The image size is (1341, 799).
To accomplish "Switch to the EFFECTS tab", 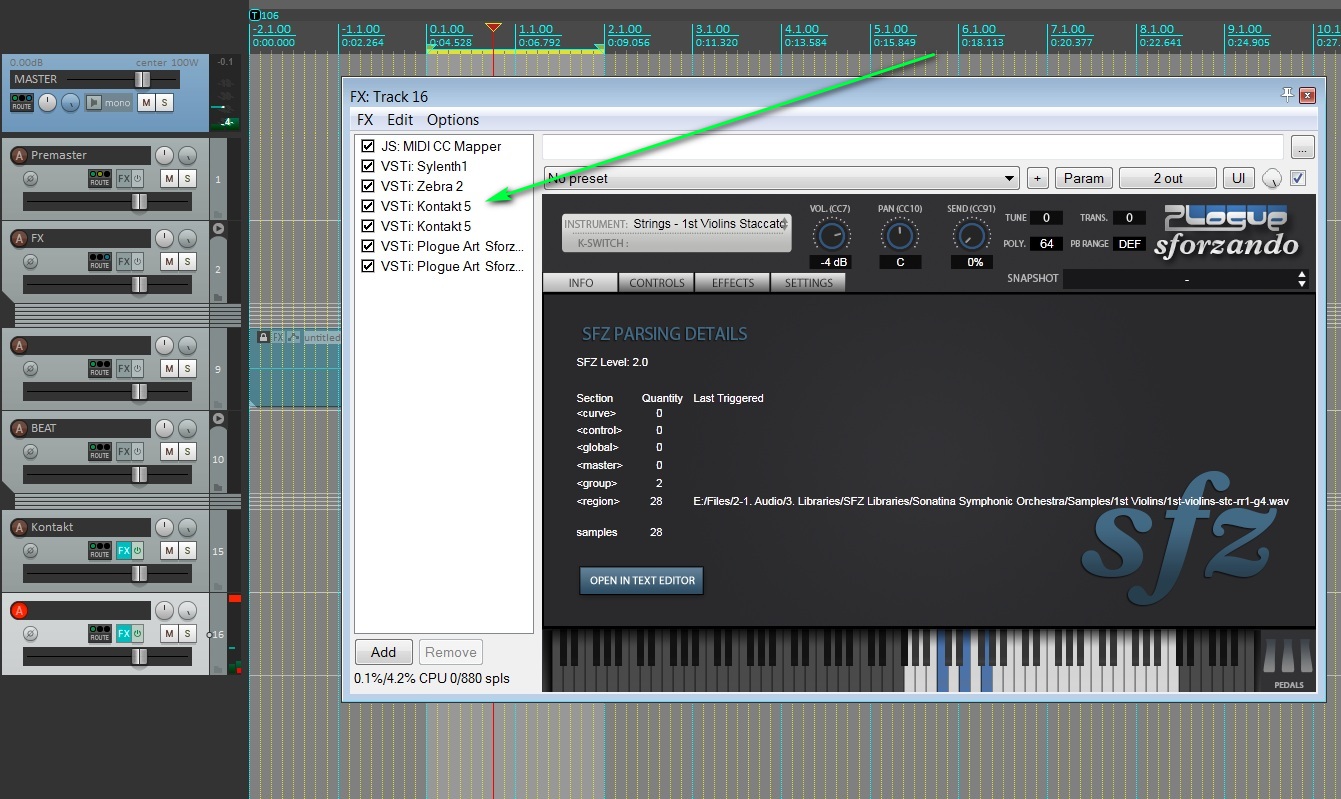I will click(733, 283).
